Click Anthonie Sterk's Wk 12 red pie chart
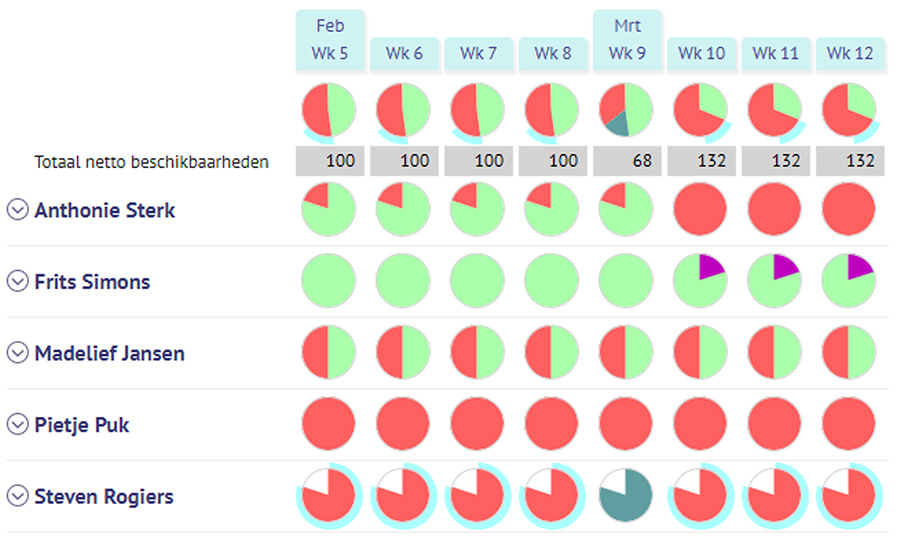 (x=848, y=210)
